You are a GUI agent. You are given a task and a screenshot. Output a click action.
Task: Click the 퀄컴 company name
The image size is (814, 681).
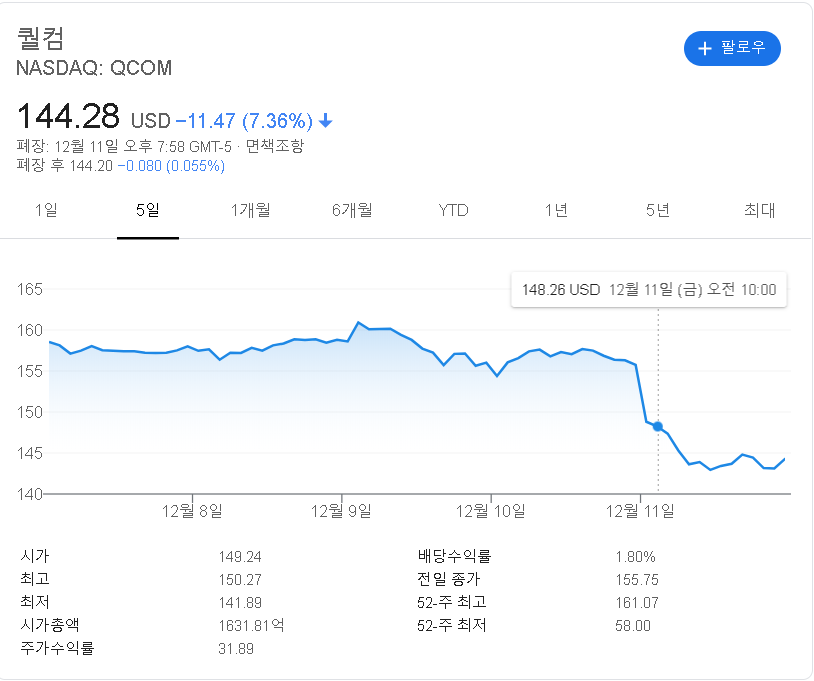click(40, 38)
